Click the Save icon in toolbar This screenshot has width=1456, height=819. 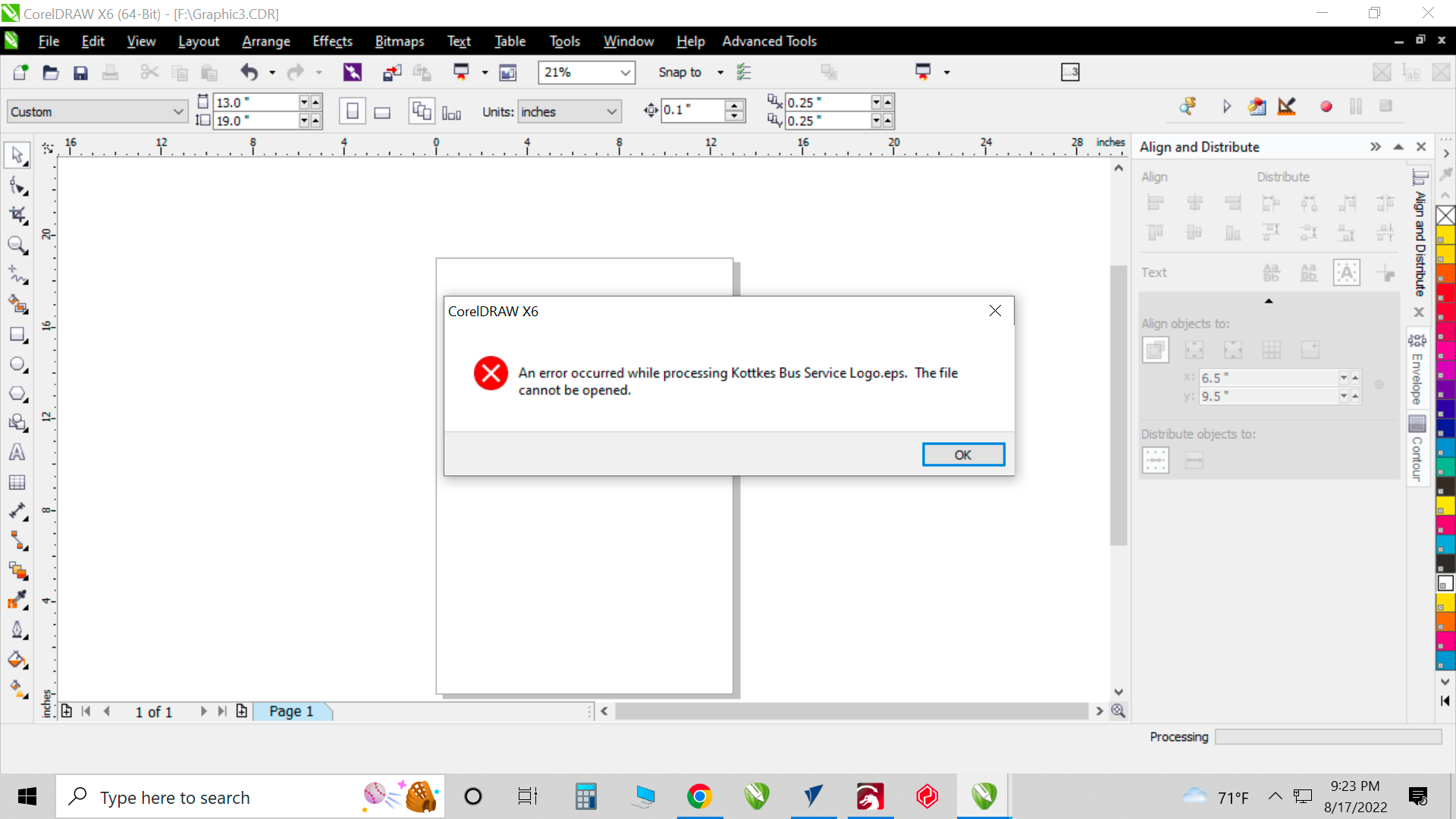[80, 73]
